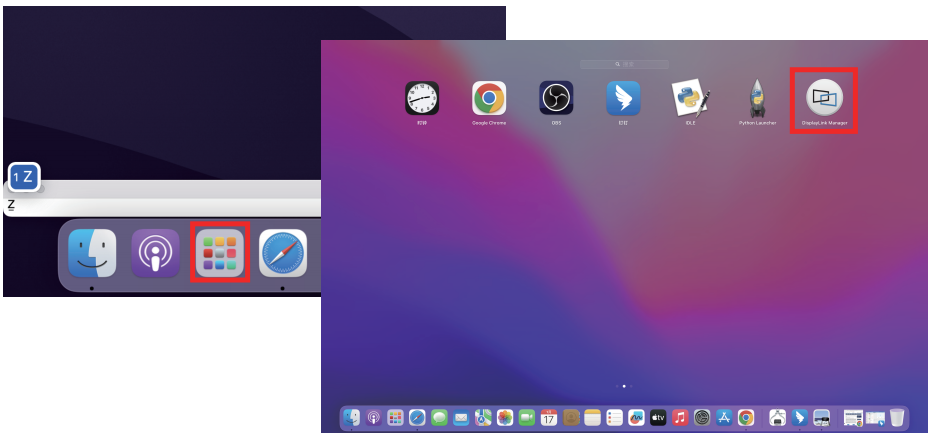
Task: Open the Calendar app in the dock
Action: point(549,417)
